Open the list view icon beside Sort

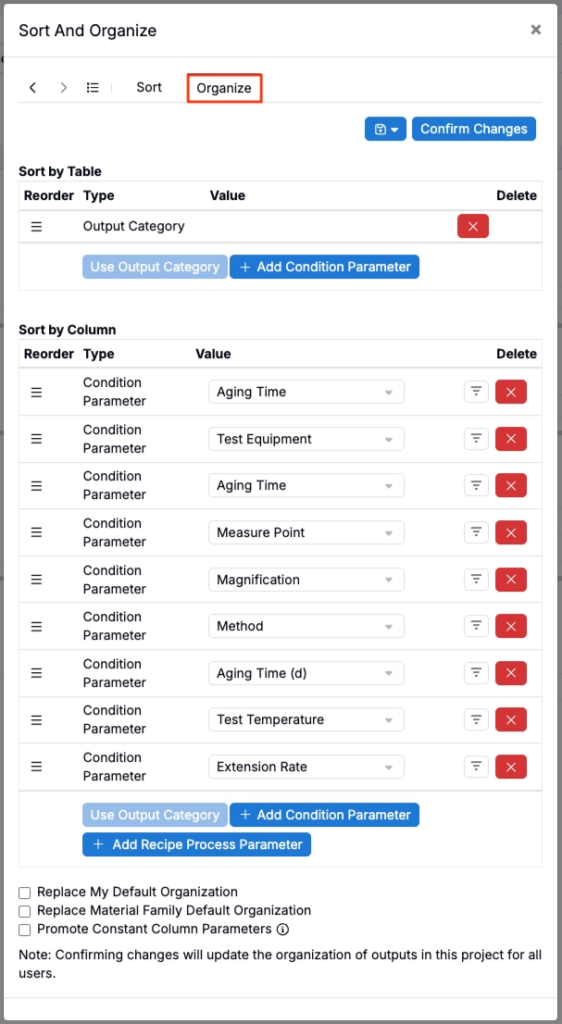pos(93,88)
